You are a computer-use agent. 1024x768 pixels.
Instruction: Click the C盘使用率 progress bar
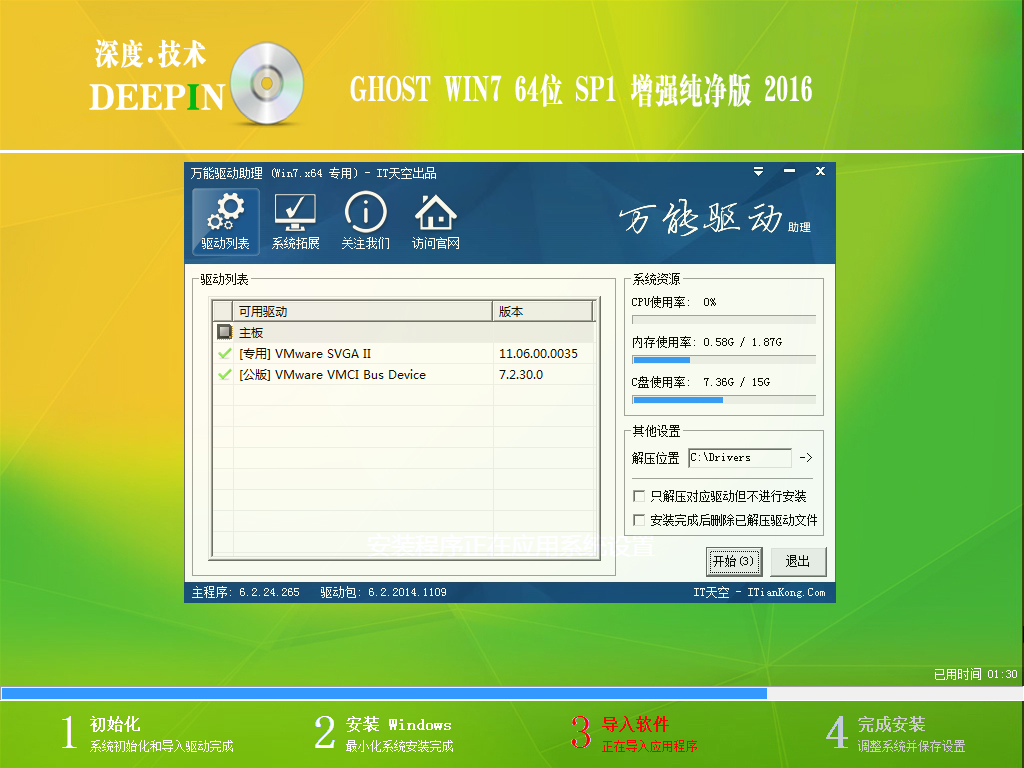point(724,400)
